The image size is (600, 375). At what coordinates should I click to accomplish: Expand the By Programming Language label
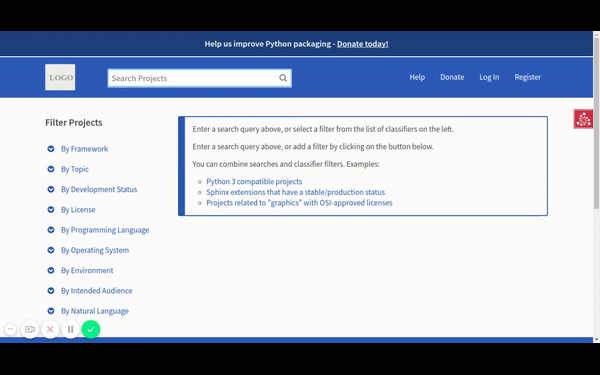[x=105, y=230]
